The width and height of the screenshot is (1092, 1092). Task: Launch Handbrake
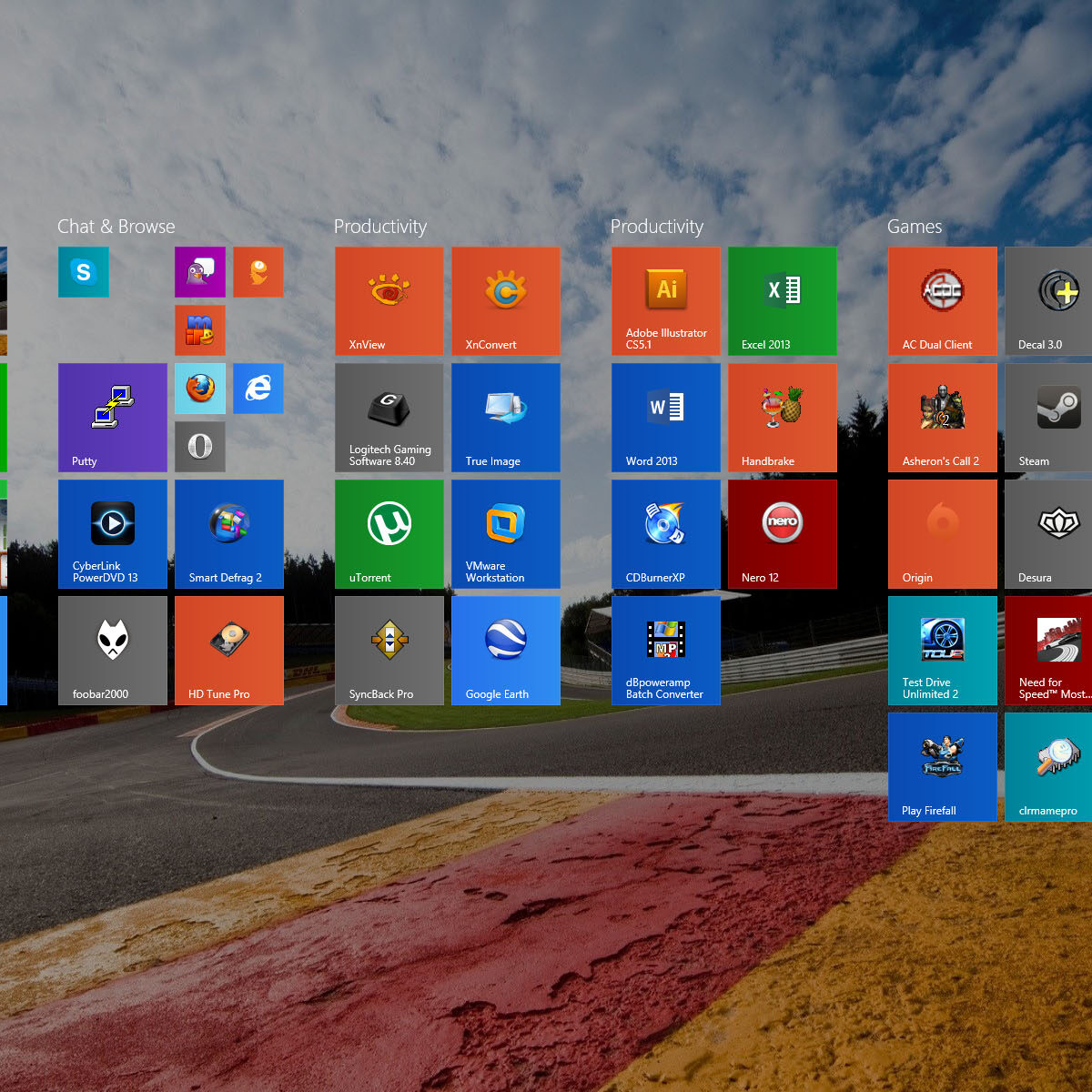(x=783, y=418)
